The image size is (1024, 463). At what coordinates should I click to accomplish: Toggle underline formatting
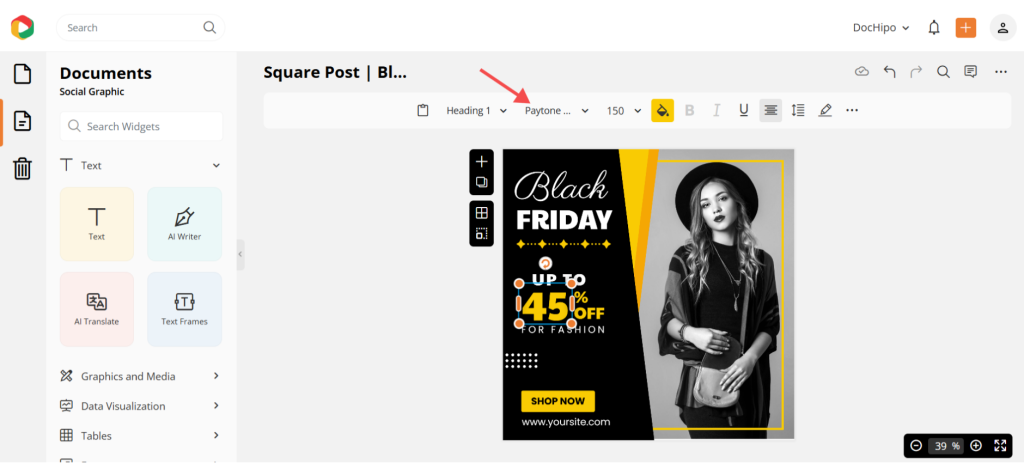point(743,110)
